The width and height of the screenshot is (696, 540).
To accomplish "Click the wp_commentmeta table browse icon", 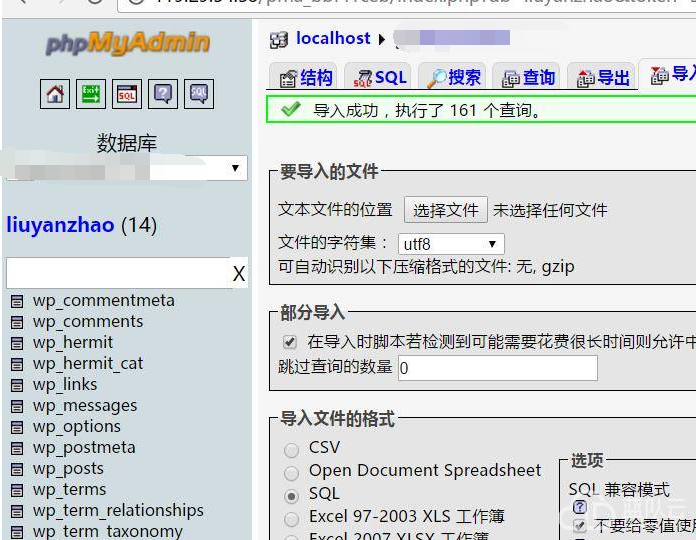I will coord(17,301).
